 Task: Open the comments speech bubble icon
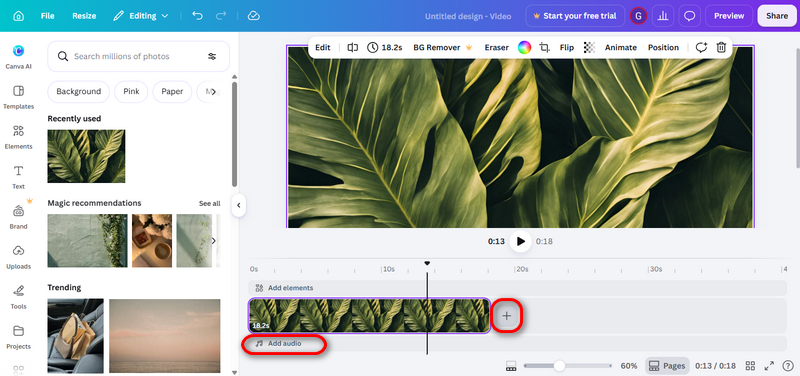click(689, 16)
